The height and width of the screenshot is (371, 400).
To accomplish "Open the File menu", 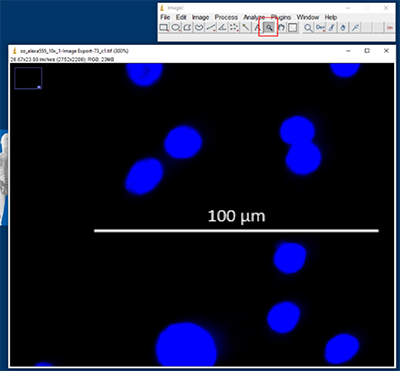I will point(165,17).
